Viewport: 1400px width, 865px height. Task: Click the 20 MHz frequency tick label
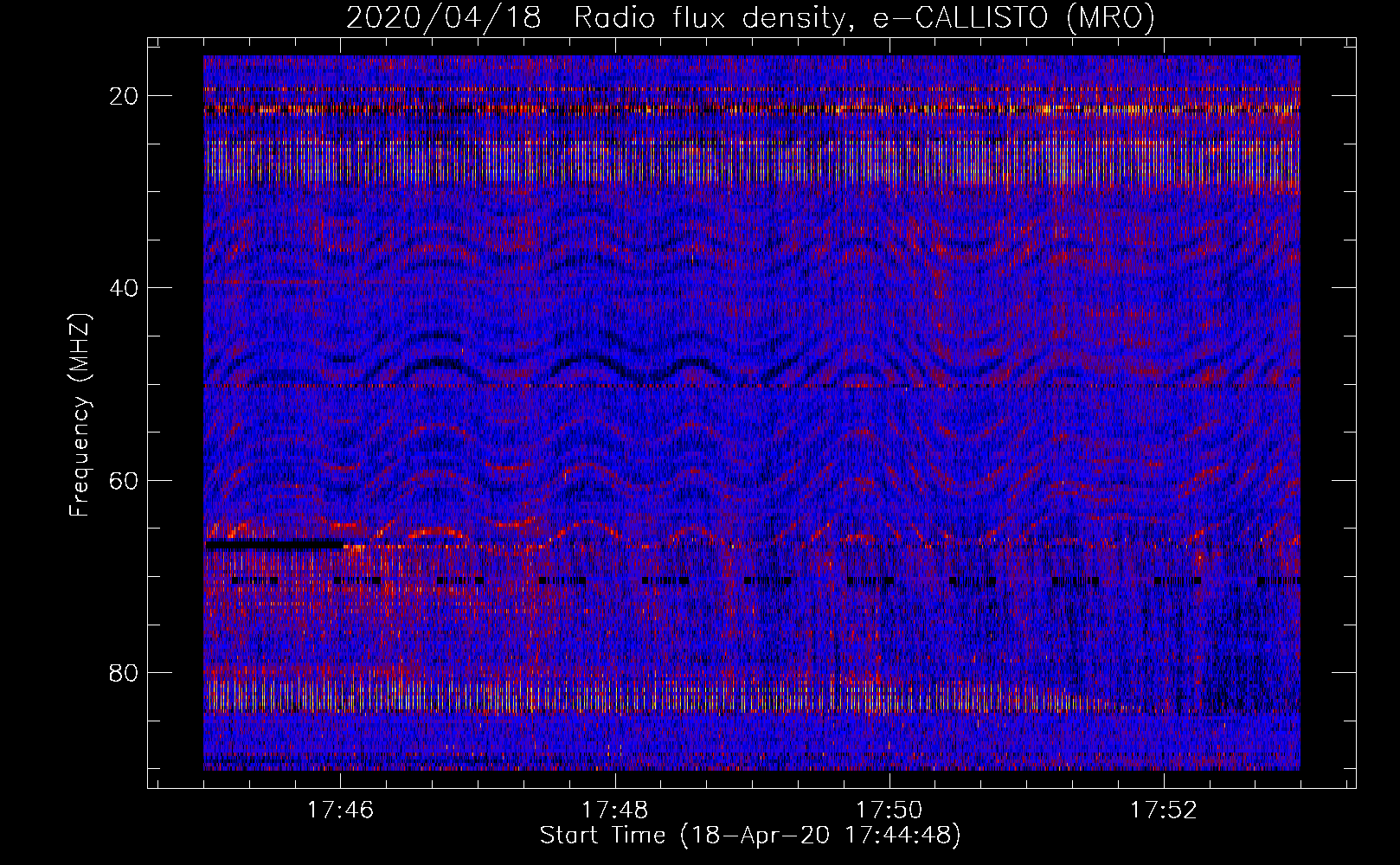(125, 96)
